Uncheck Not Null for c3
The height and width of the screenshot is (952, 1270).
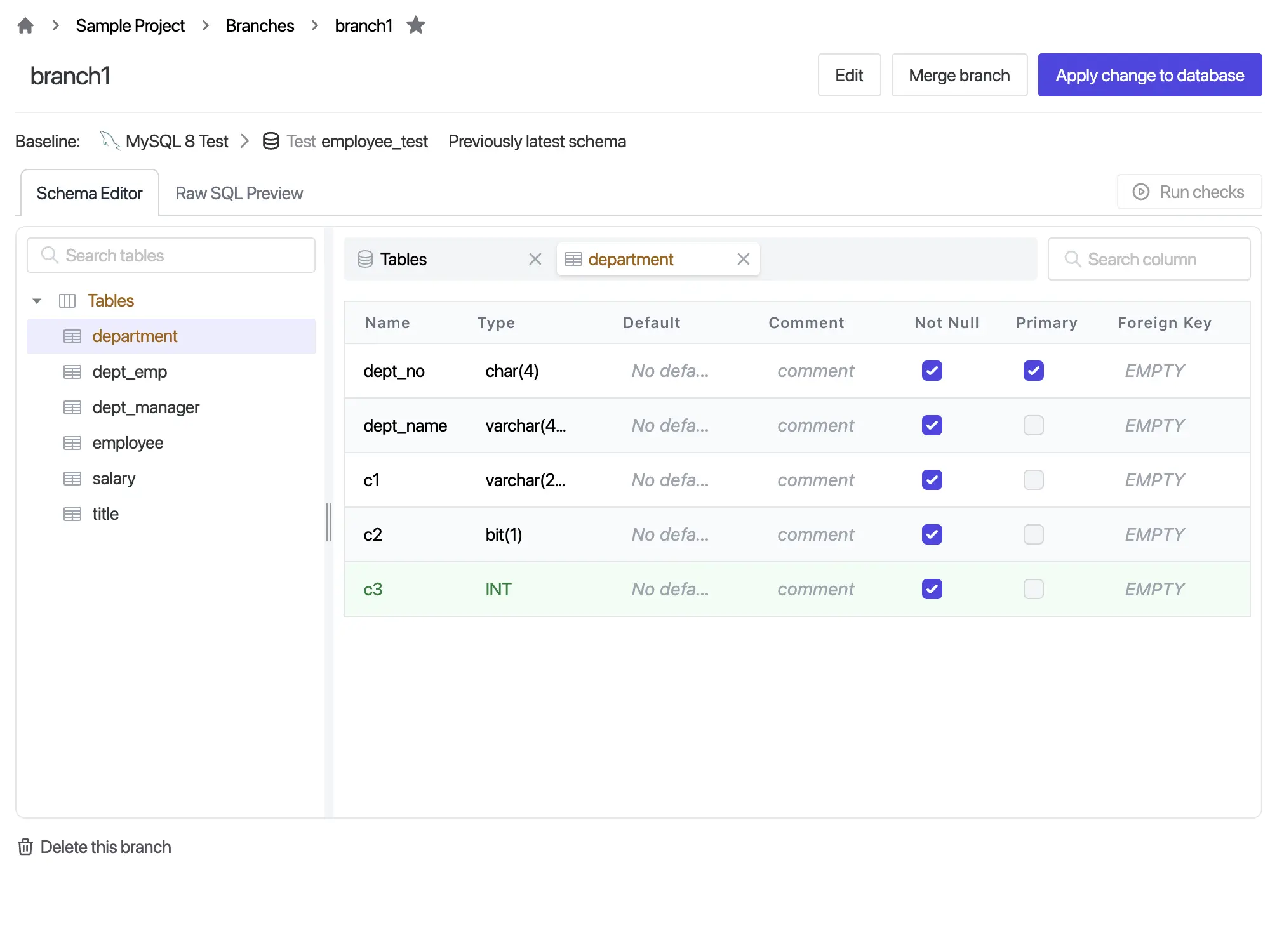click(x=932, y=589)
